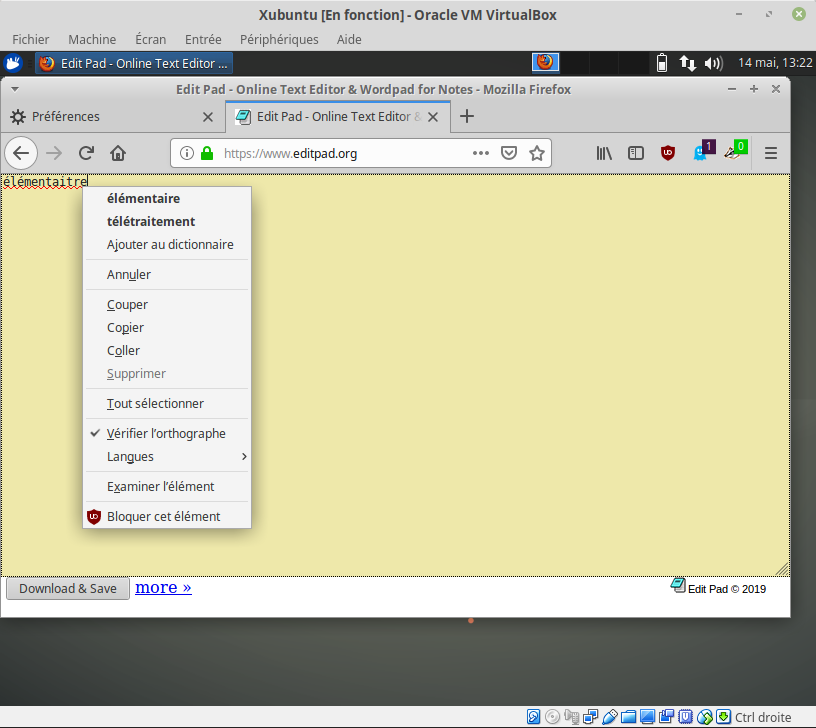This screenshot has width=816, height=728.
Task: Go to the Firefox home page icon
Action: 118,153
